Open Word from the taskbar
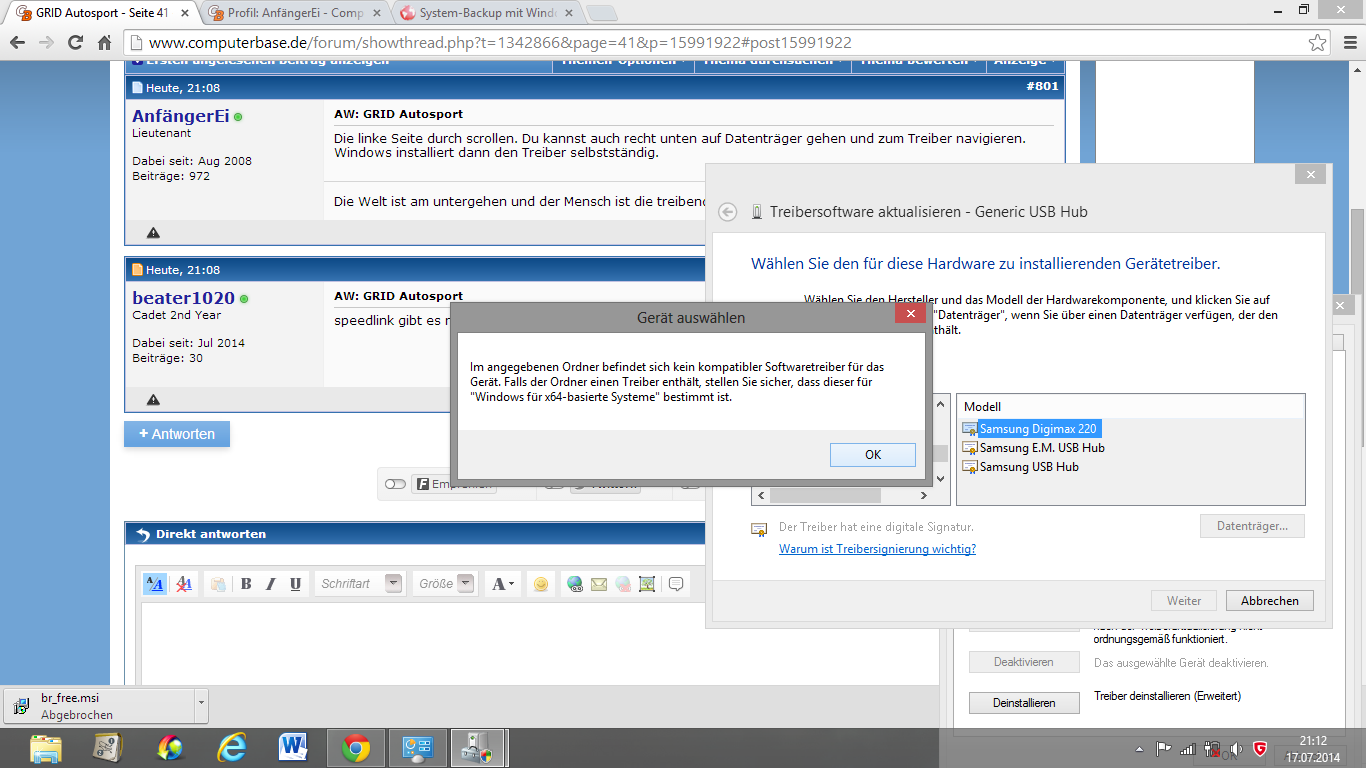Viewport: 1366px width, 768px height. coord(294,747)
